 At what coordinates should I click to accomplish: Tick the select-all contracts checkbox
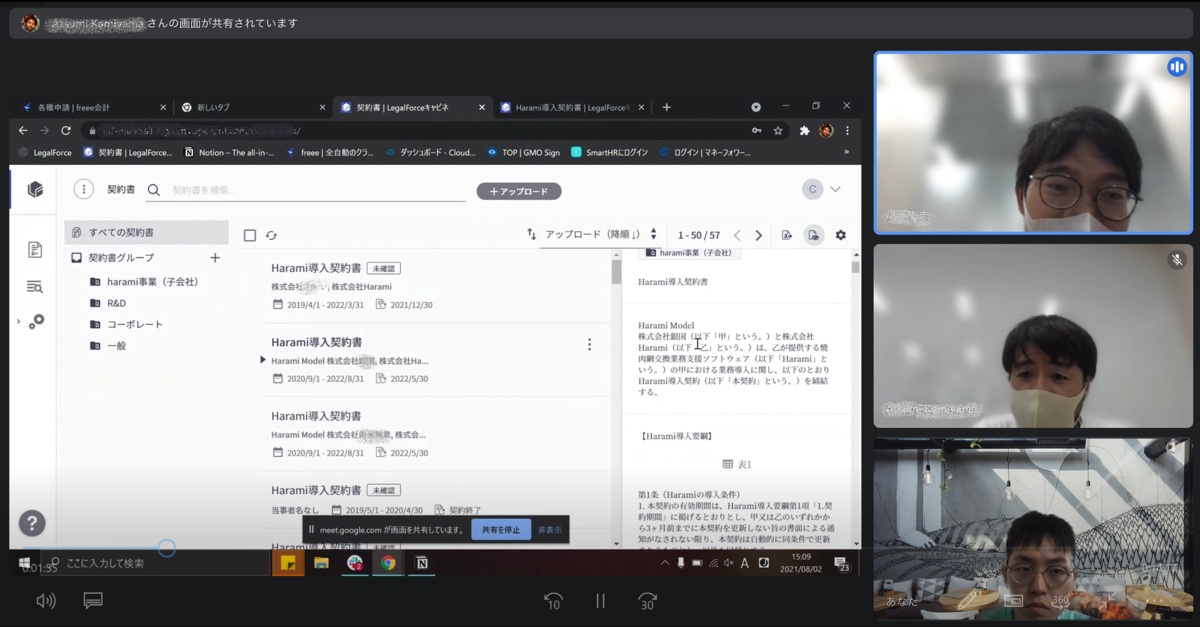coord(250,235)
